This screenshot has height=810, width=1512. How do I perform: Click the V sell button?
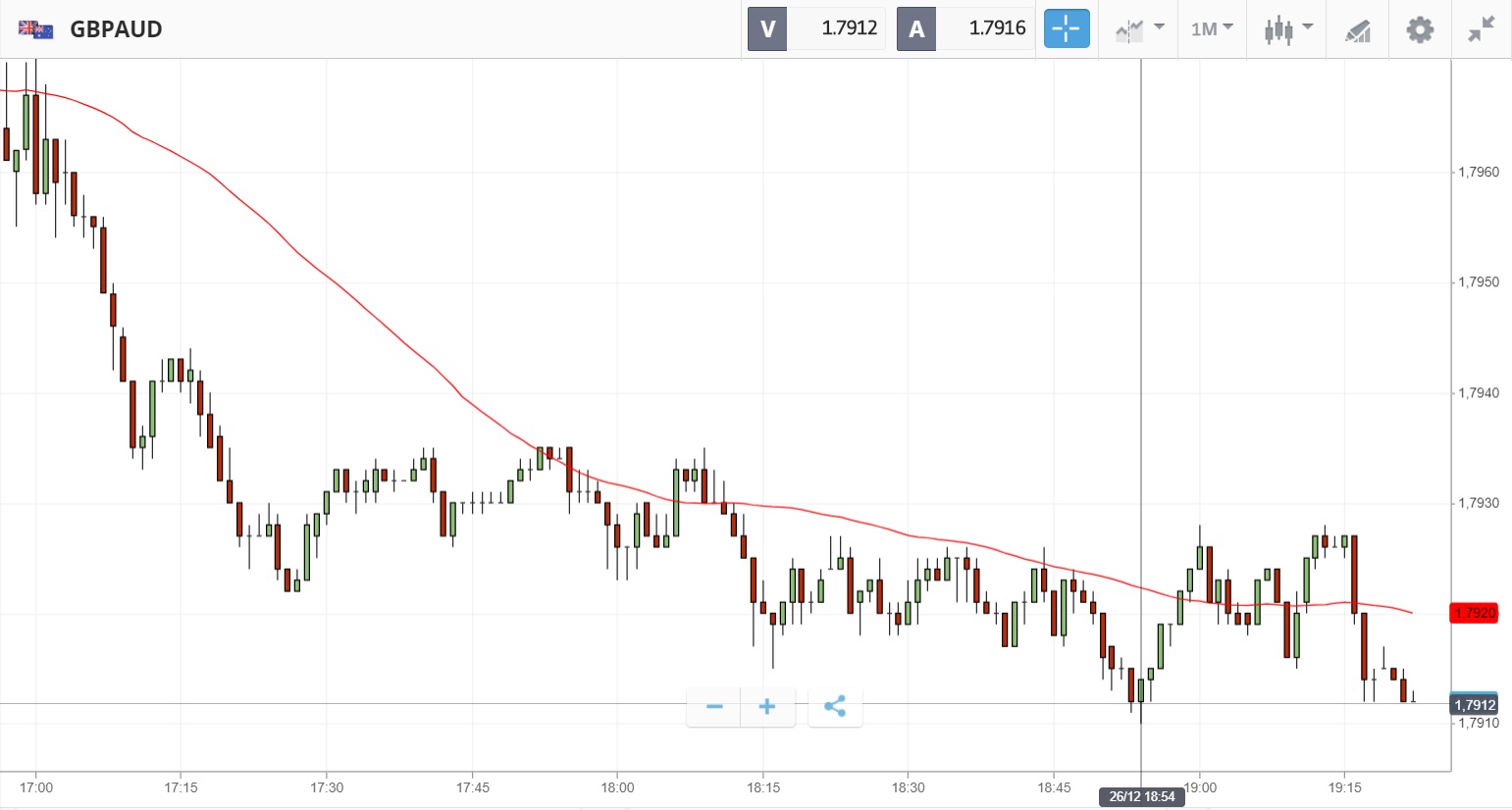click(767, 28)
